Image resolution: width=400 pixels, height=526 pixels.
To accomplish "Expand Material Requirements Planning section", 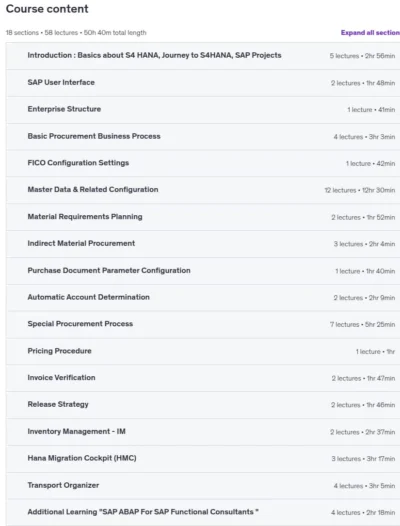I will point(203,217).
